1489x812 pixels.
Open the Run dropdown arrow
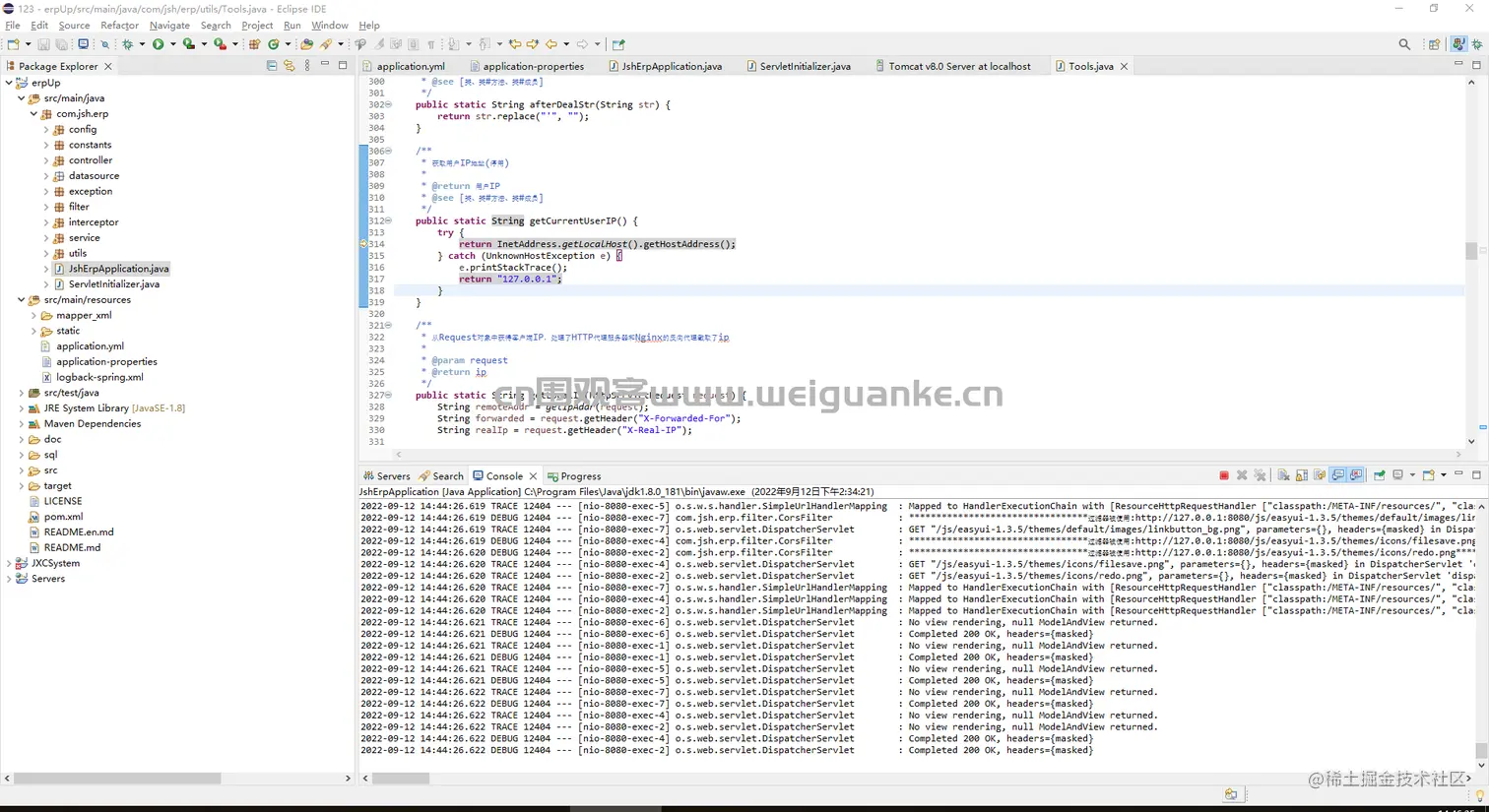tap(173, 44)
